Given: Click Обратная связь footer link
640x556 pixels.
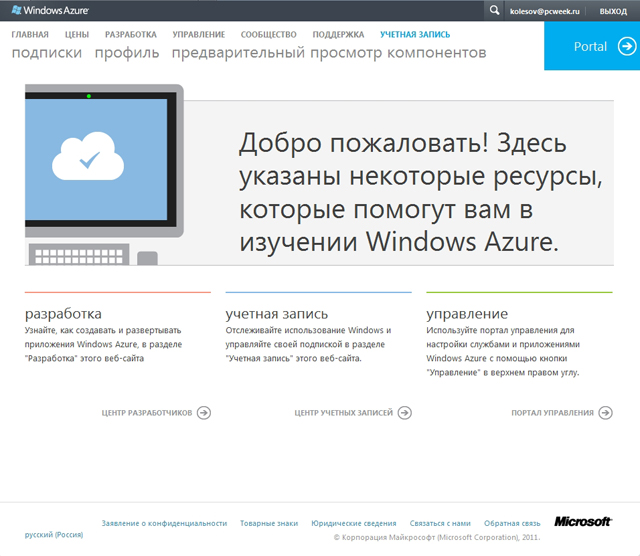Looking at the screenshot, I should tap(512, 523).
